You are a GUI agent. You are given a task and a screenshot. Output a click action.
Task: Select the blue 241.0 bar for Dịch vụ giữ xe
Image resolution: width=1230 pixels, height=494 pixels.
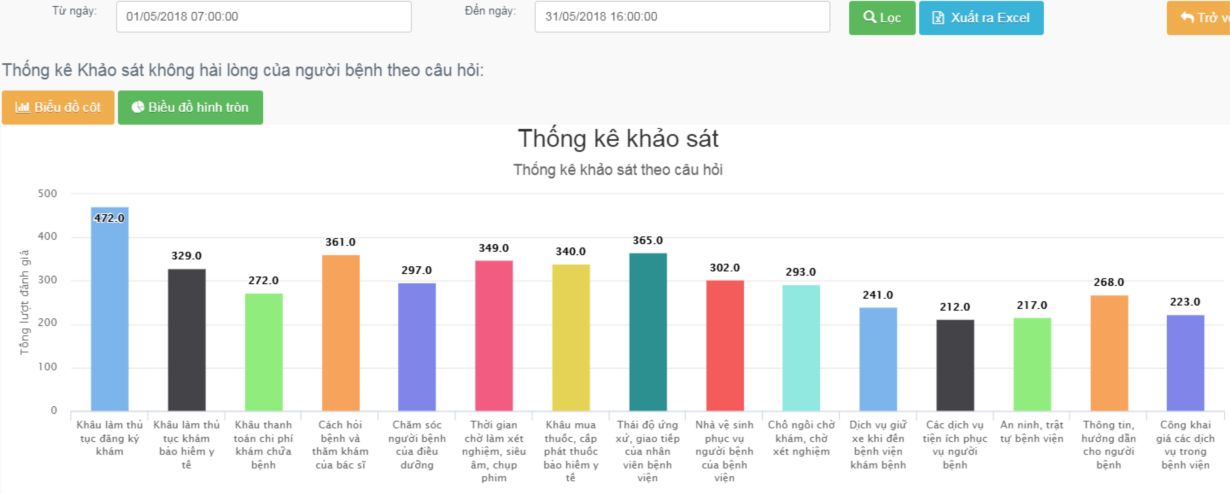tap(878, 359)
